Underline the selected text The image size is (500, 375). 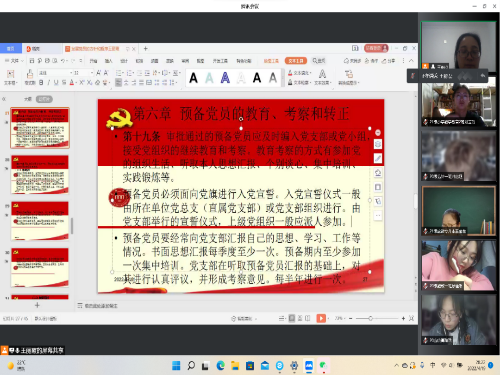click(56, 82)
